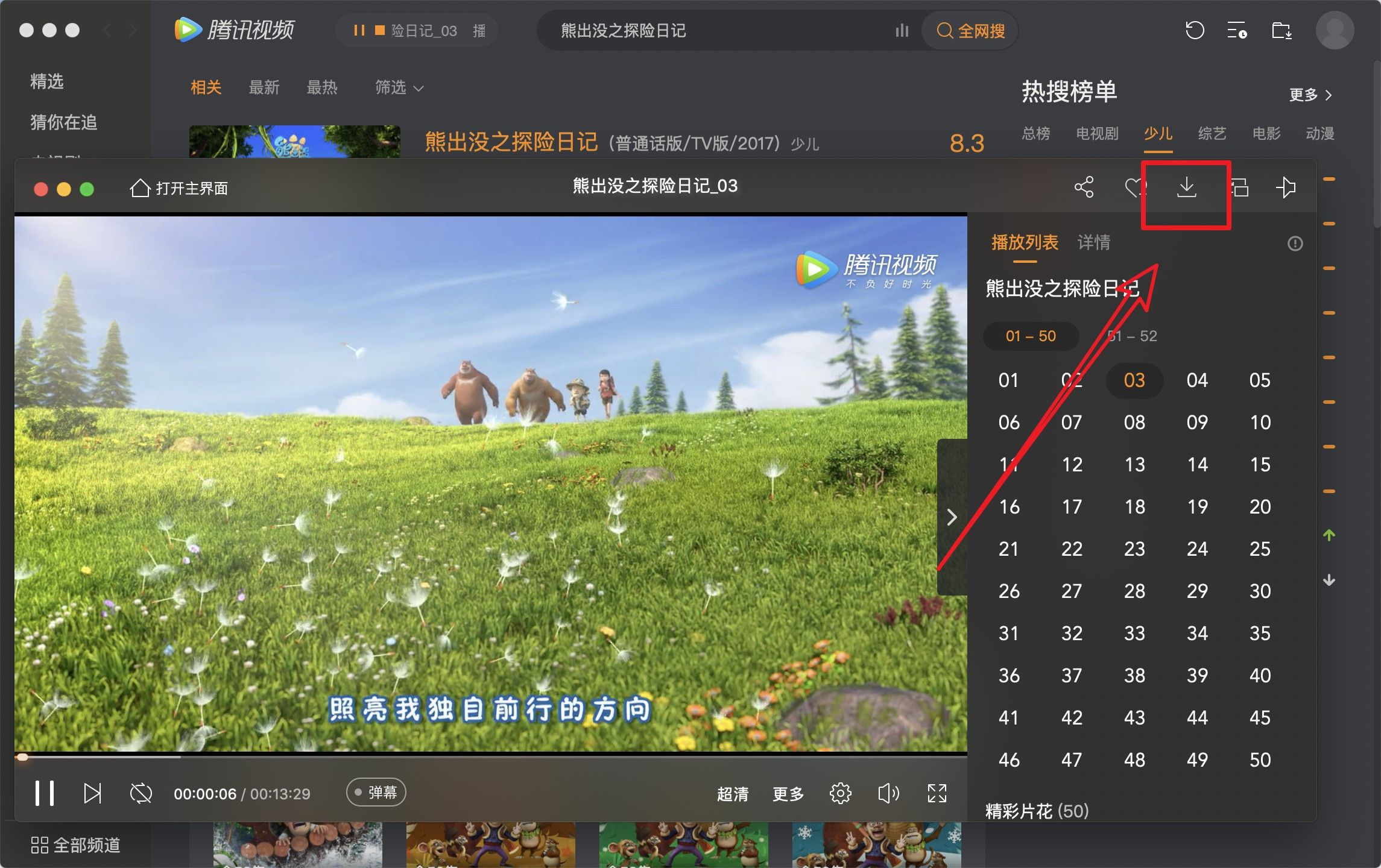Expand the 筛选 filter dropdown

point(399,88)
